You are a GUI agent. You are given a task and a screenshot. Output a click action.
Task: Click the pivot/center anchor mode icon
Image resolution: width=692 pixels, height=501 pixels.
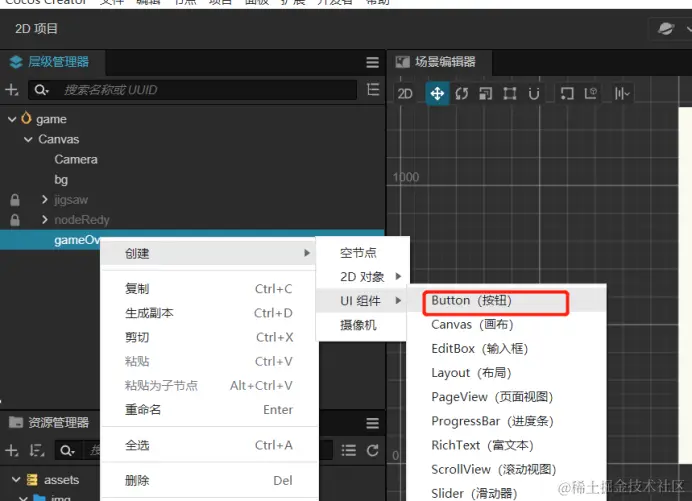pos(567,94)
